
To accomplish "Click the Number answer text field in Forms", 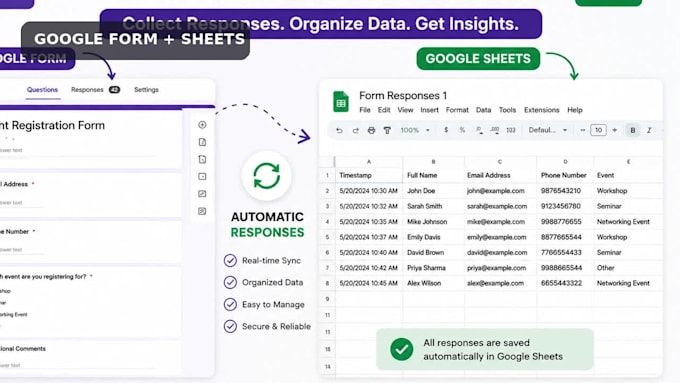I will (22, 250).
